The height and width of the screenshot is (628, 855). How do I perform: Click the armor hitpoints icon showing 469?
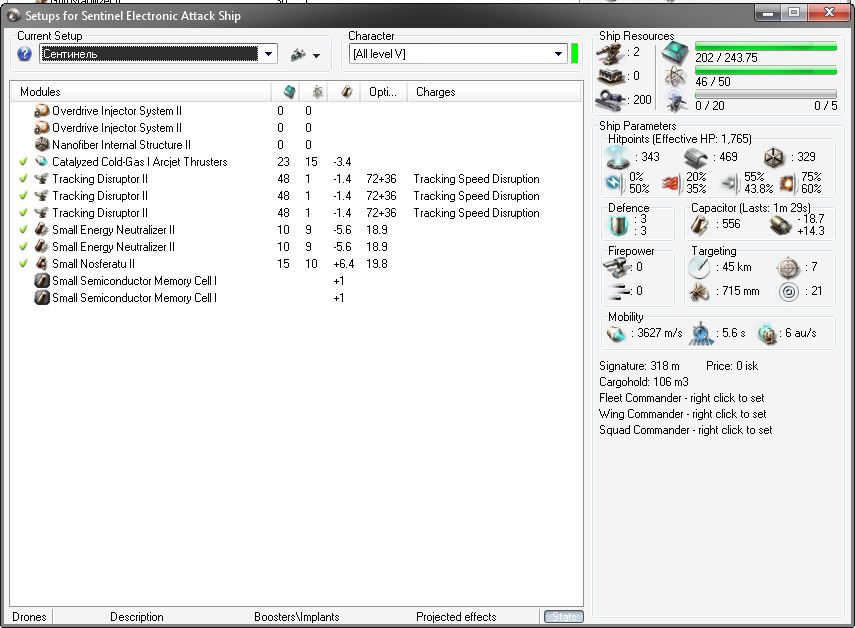695,157
